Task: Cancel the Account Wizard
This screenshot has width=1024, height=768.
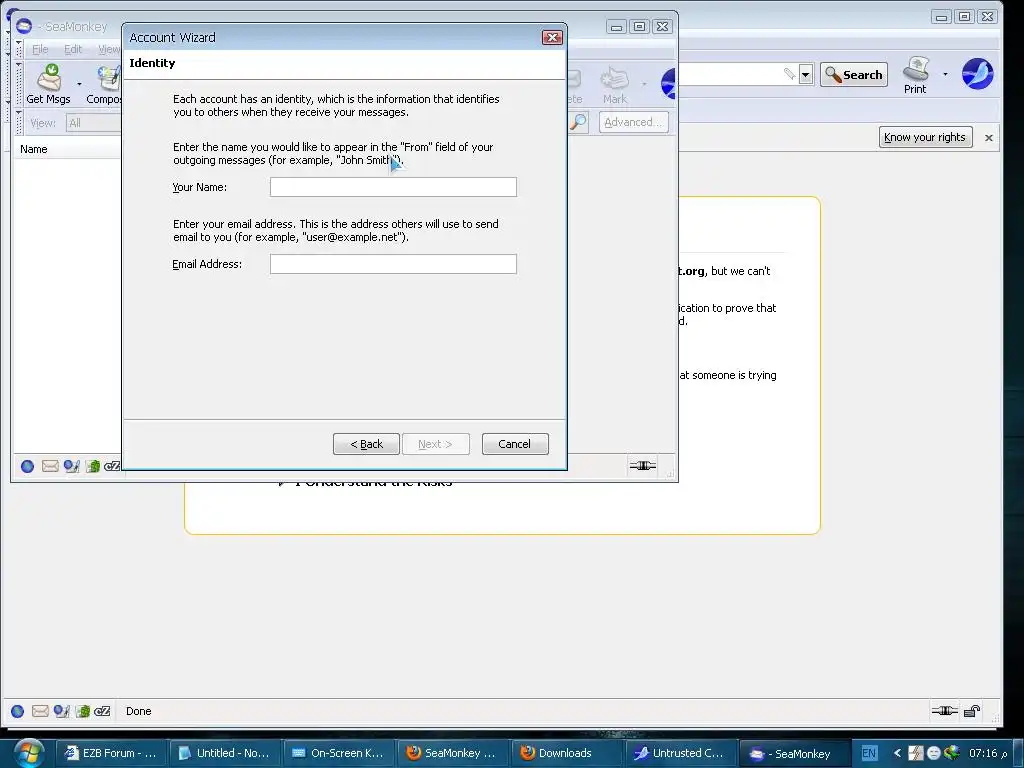Action: point(515,444)
